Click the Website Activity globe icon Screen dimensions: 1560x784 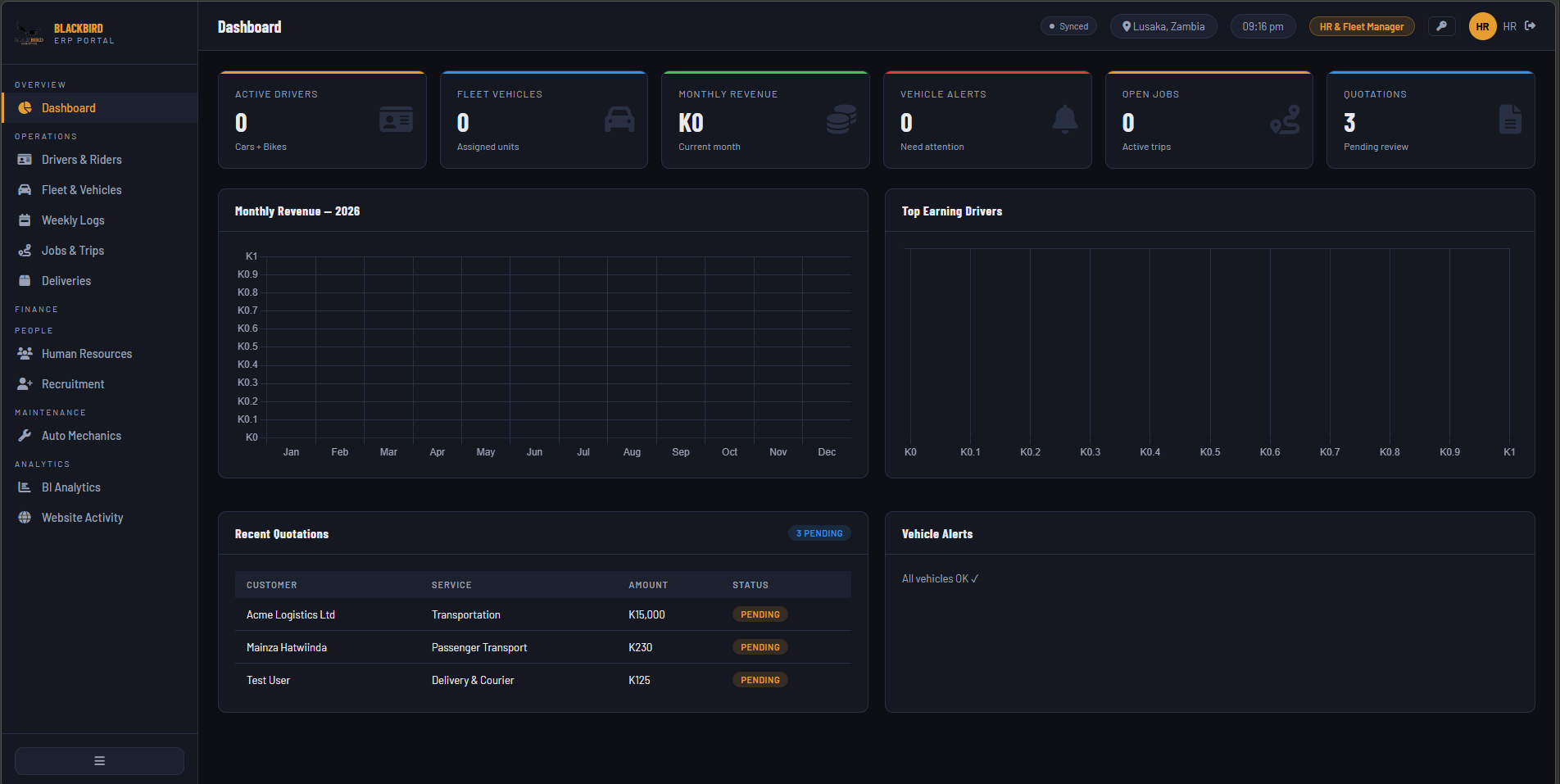pos(25,517)
